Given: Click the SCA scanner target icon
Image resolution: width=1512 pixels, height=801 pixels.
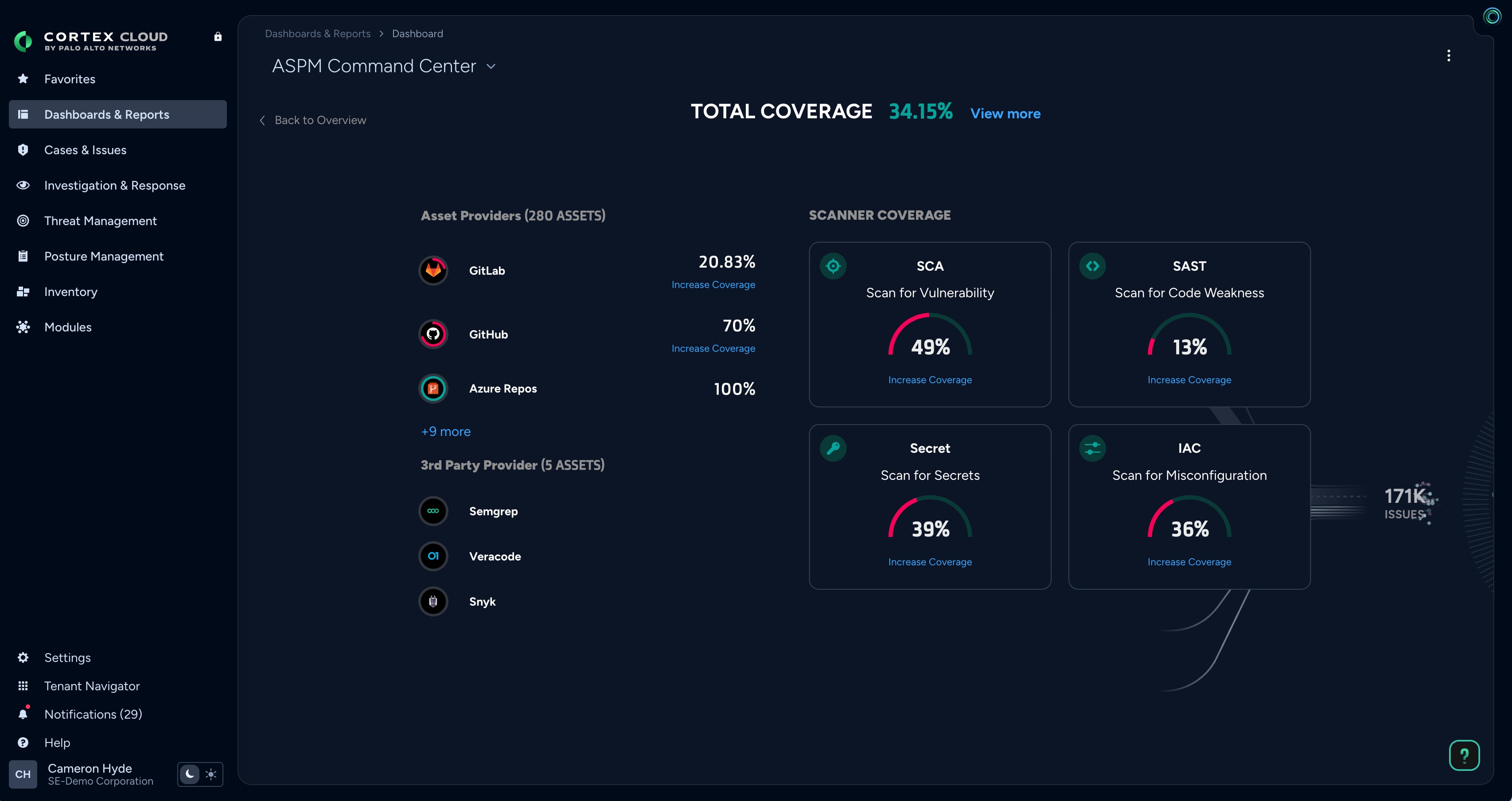Looking at the screenshot, I should coord(833,266).
